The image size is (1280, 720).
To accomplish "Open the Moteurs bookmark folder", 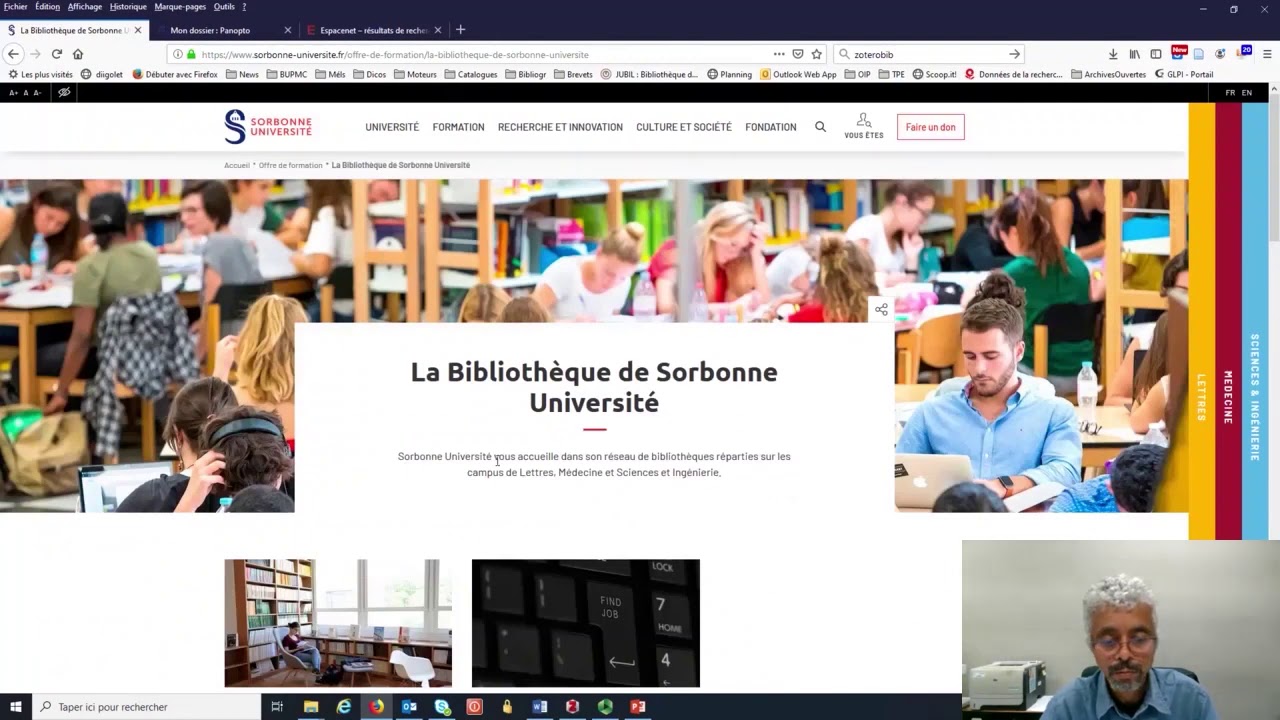I will point(415,74).
